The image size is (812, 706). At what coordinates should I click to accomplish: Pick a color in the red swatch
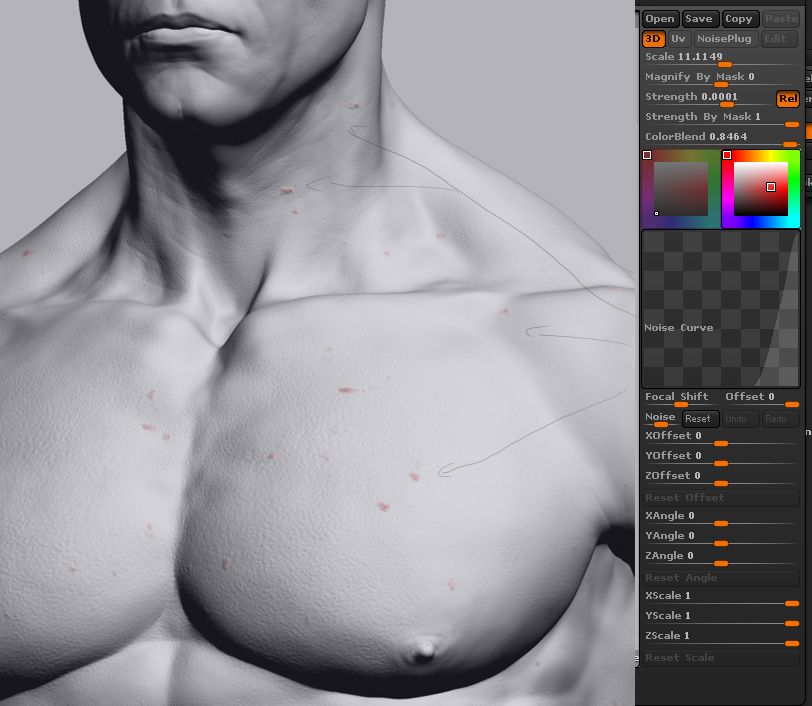761,189
